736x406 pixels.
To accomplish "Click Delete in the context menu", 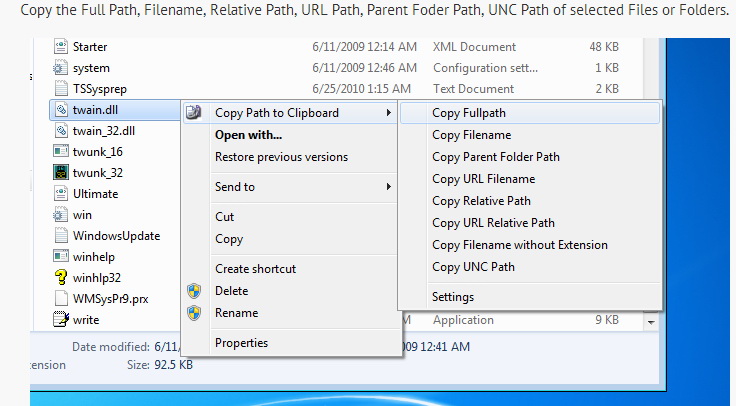I will coord(231,291).
